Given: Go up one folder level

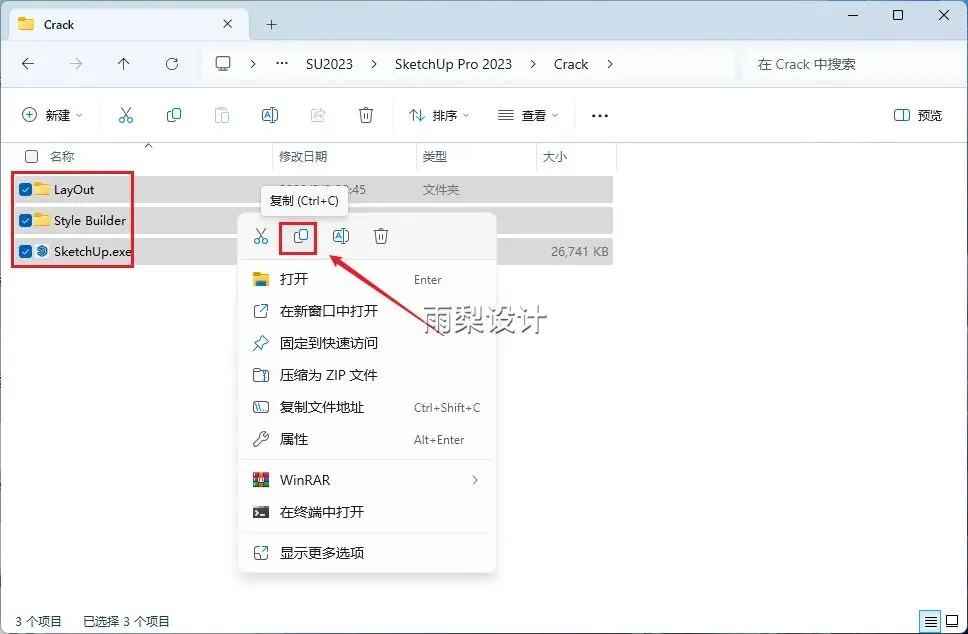Looking at the screenshot, I should tap(123, 64).
